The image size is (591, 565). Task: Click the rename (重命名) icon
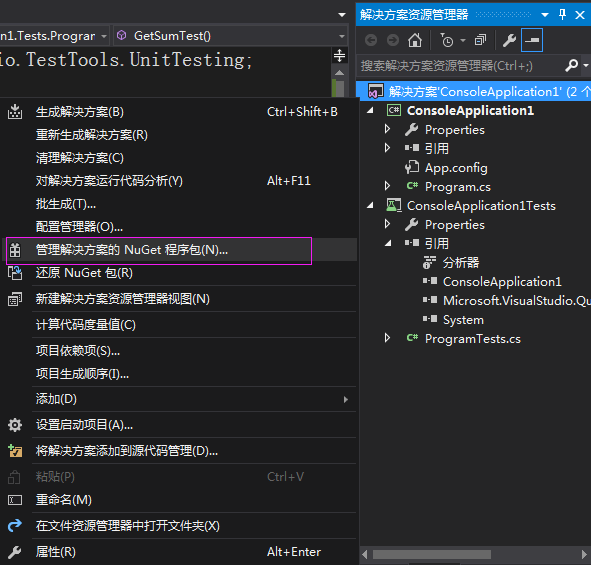[x=15, y=500]
